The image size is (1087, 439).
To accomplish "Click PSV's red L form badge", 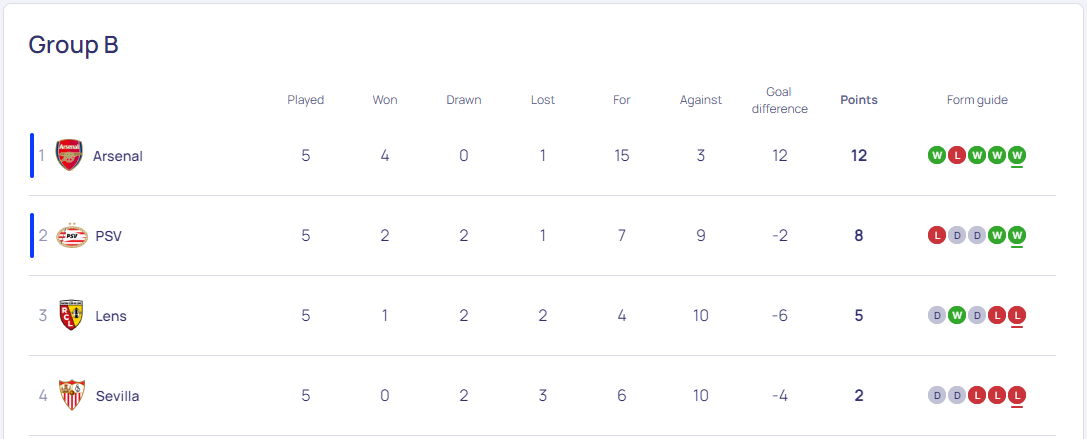I will [x=937, y=236].
